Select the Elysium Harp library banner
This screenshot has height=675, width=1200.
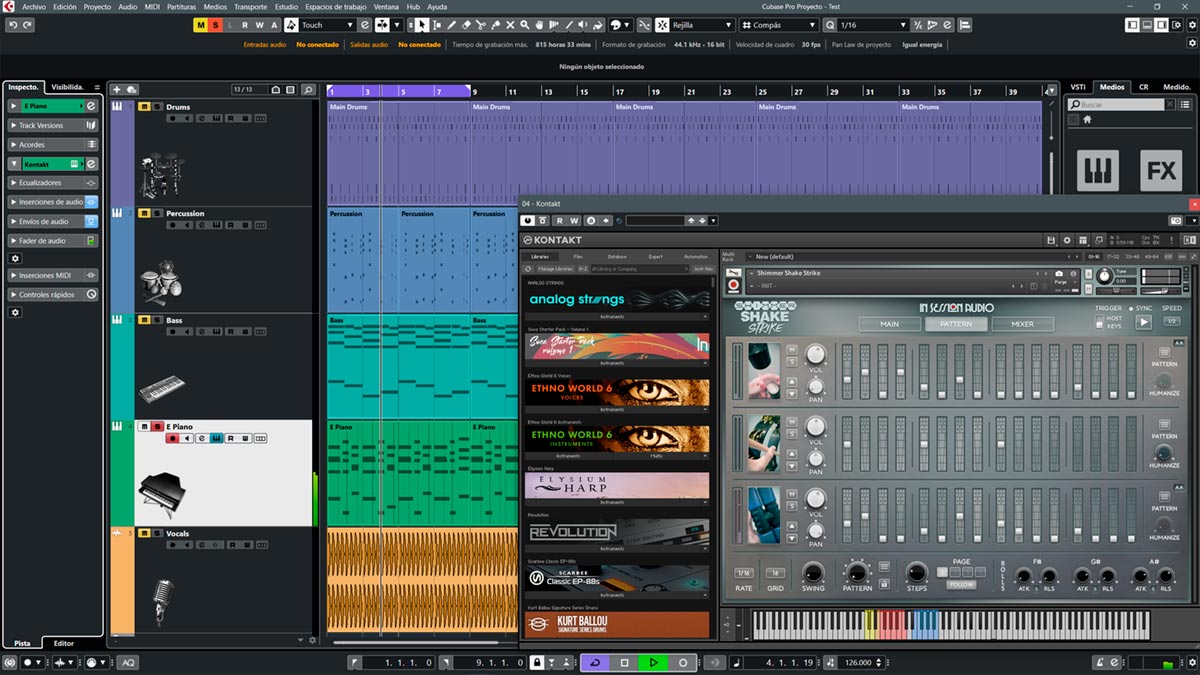(617, 485)
